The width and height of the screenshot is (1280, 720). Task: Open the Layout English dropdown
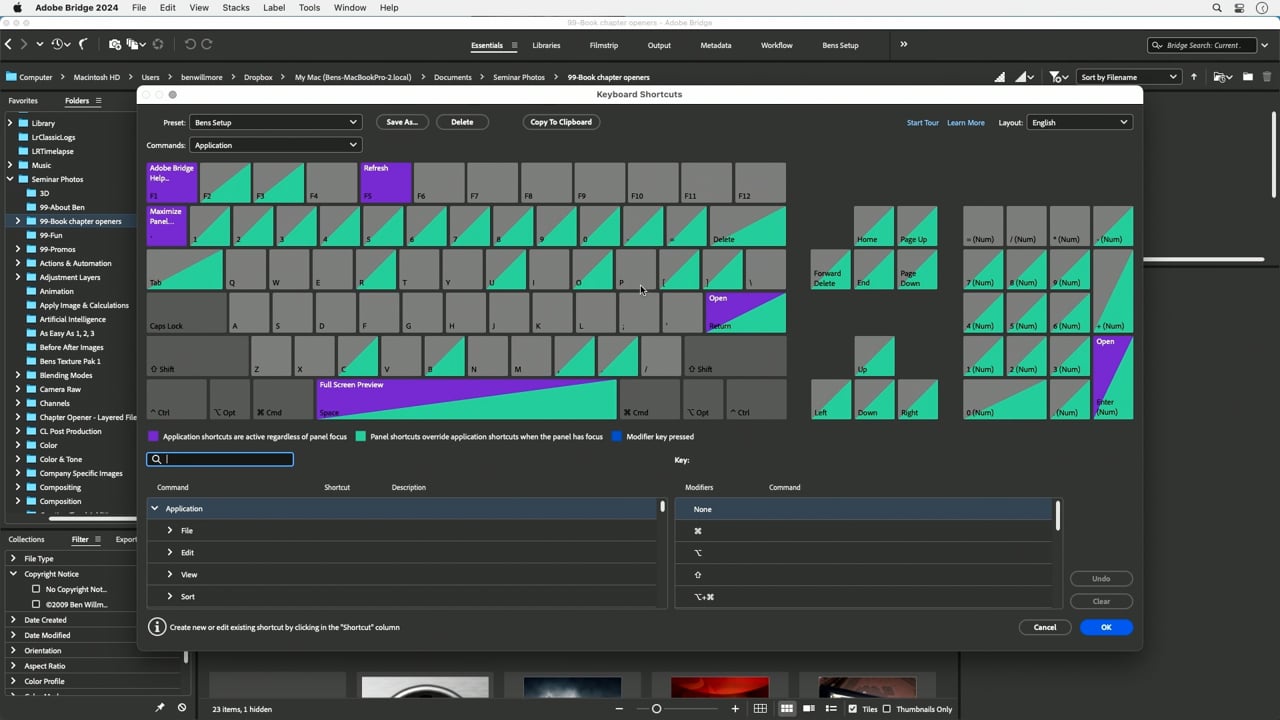point(1079,122)
